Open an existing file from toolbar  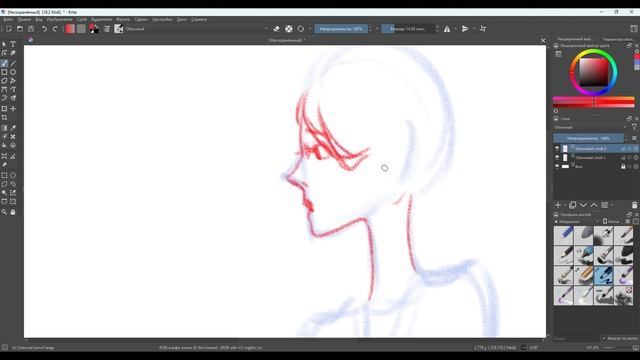[x=20, y=29]
